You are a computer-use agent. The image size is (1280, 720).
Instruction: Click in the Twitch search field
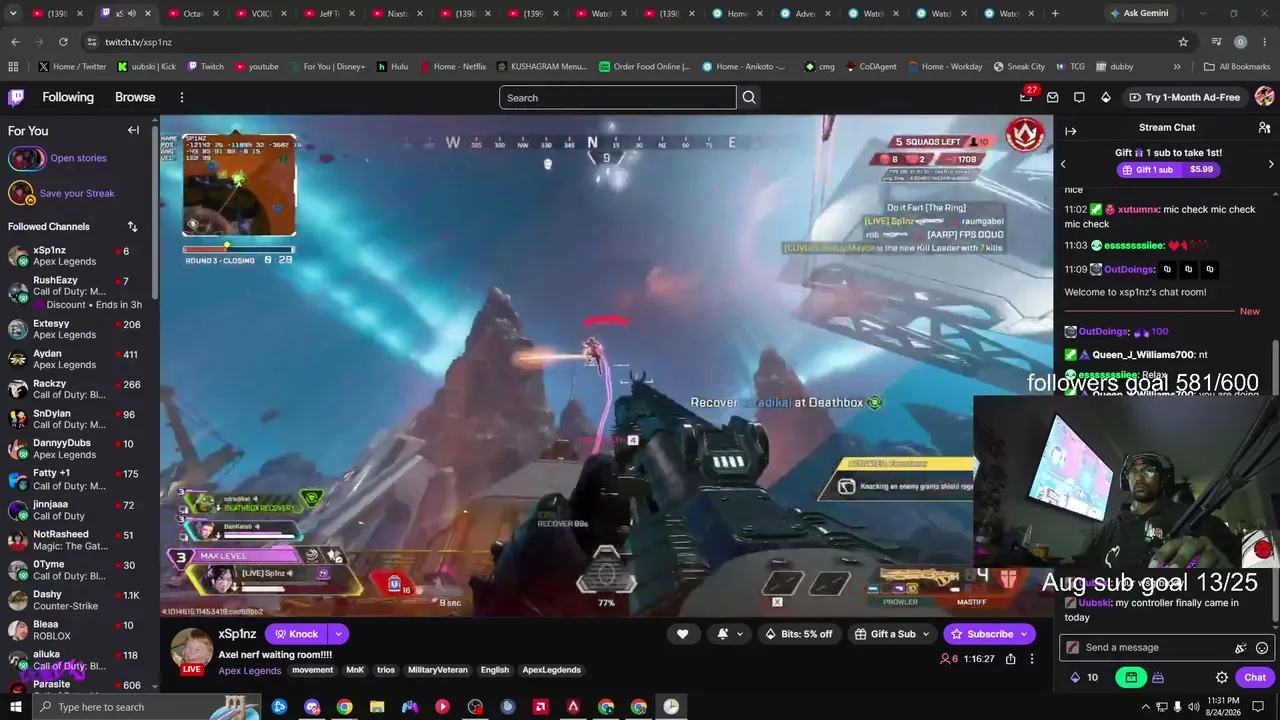coord(618,97)
